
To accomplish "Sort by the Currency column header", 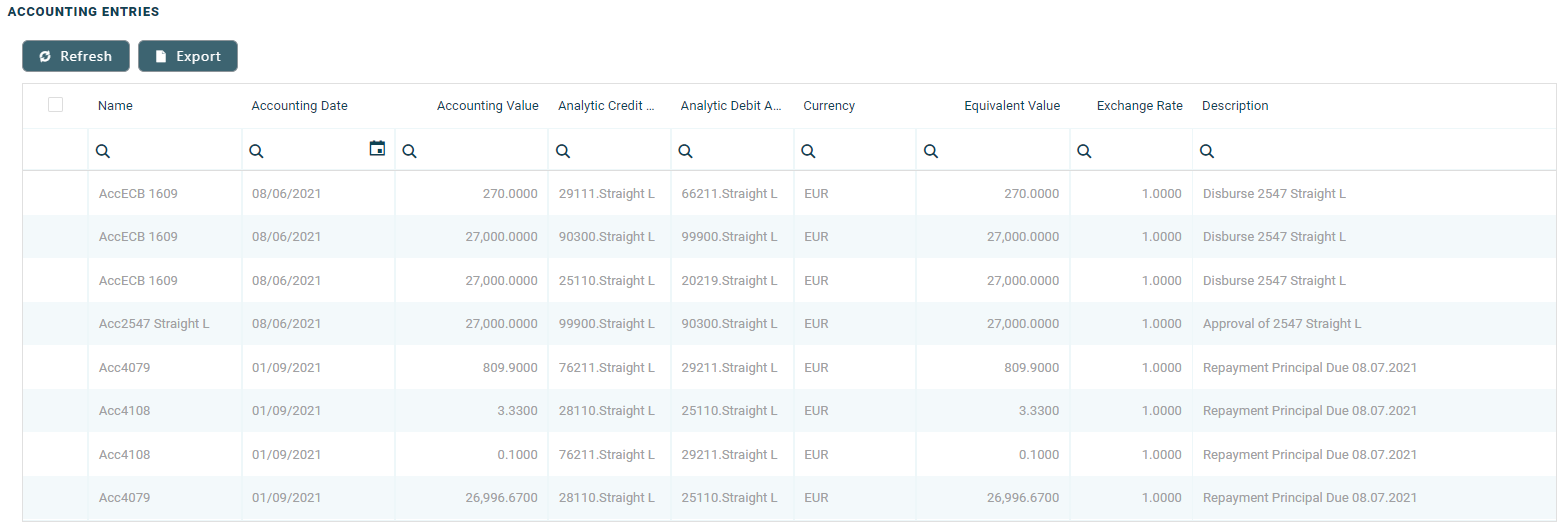I will coord(829,106).
